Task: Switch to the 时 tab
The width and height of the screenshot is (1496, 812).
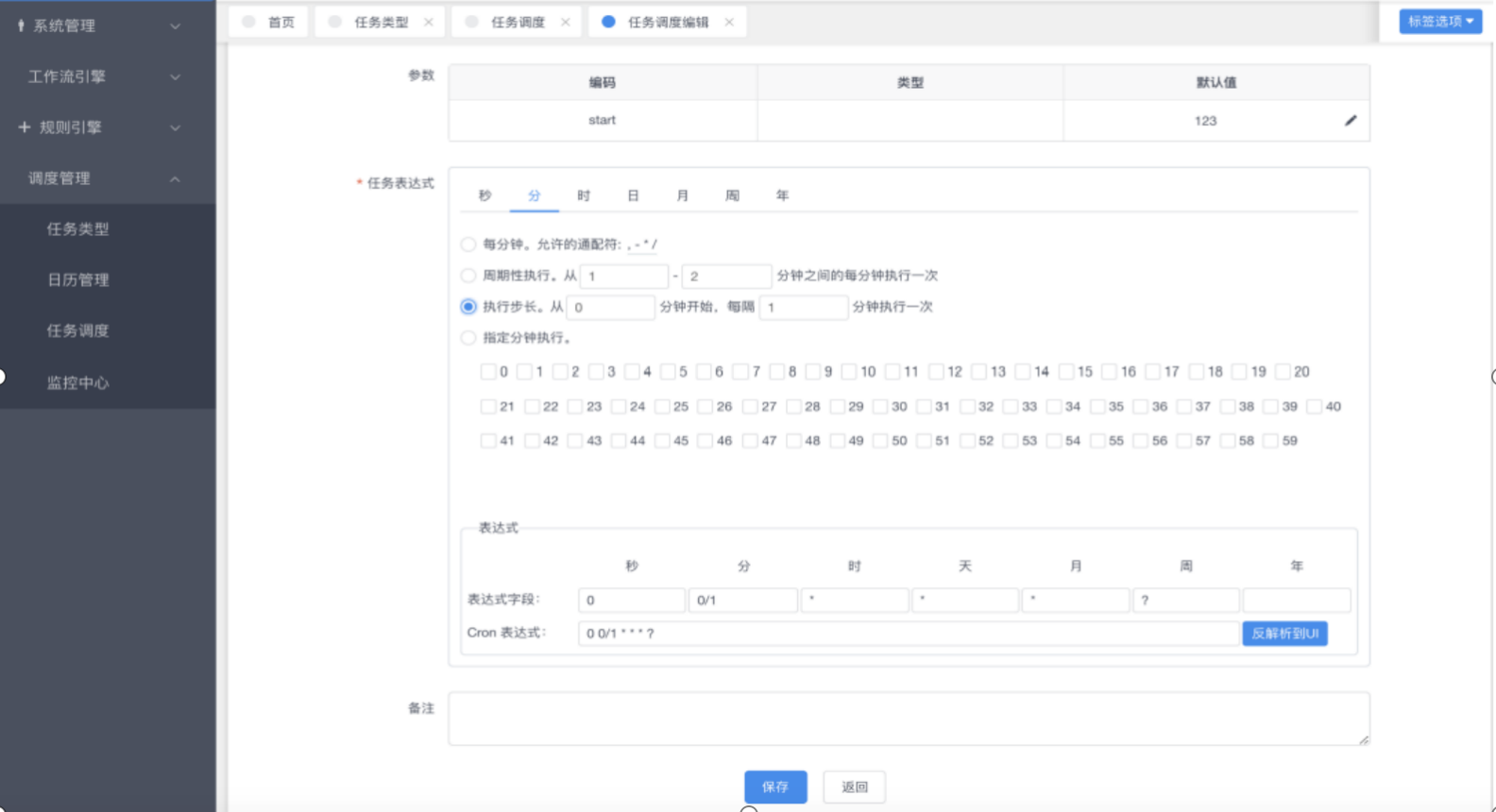Action: pos(584,195)
